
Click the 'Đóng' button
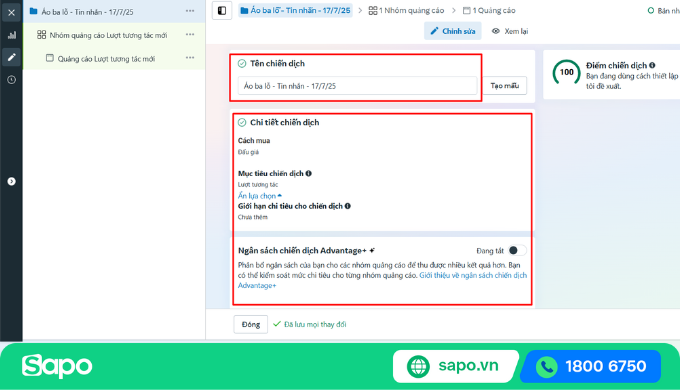251,324
